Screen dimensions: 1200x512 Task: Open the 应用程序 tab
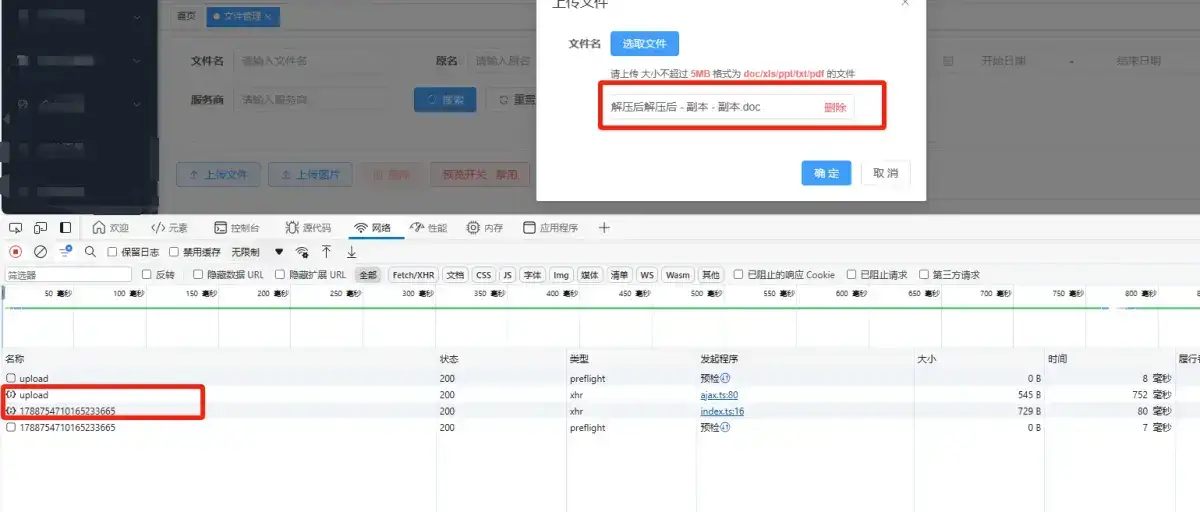pos(550,228)
